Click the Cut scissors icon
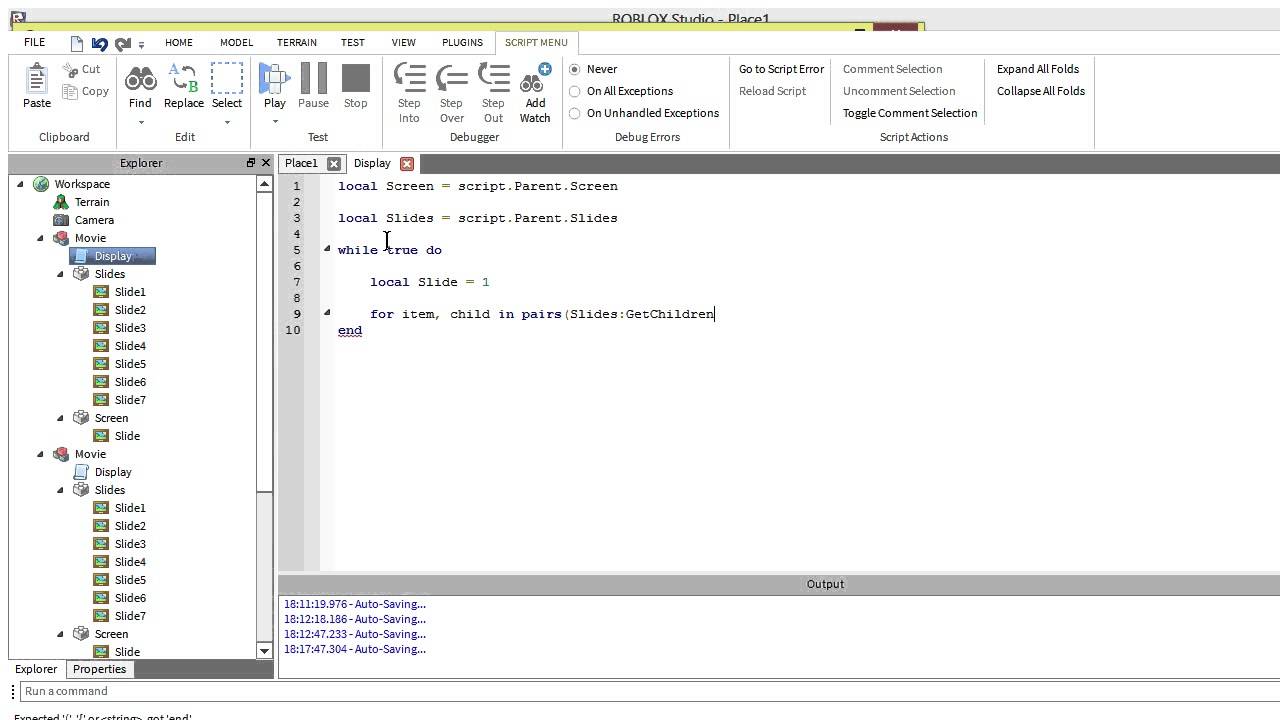The width and height of the screenshot is (1280, 720). point(70,69)
